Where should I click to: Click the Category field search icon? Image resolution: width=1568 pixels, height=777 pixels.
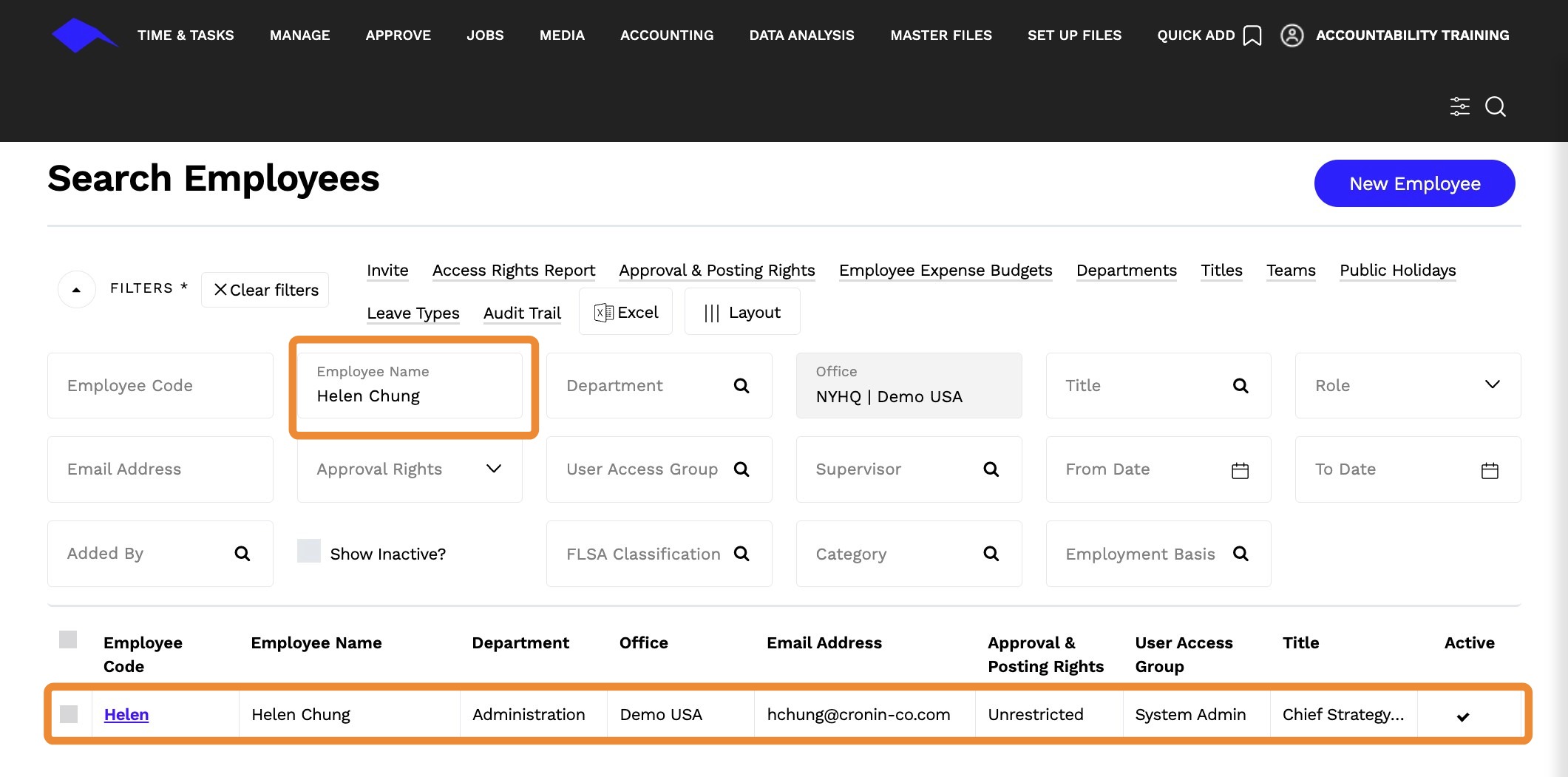(991, 553)
